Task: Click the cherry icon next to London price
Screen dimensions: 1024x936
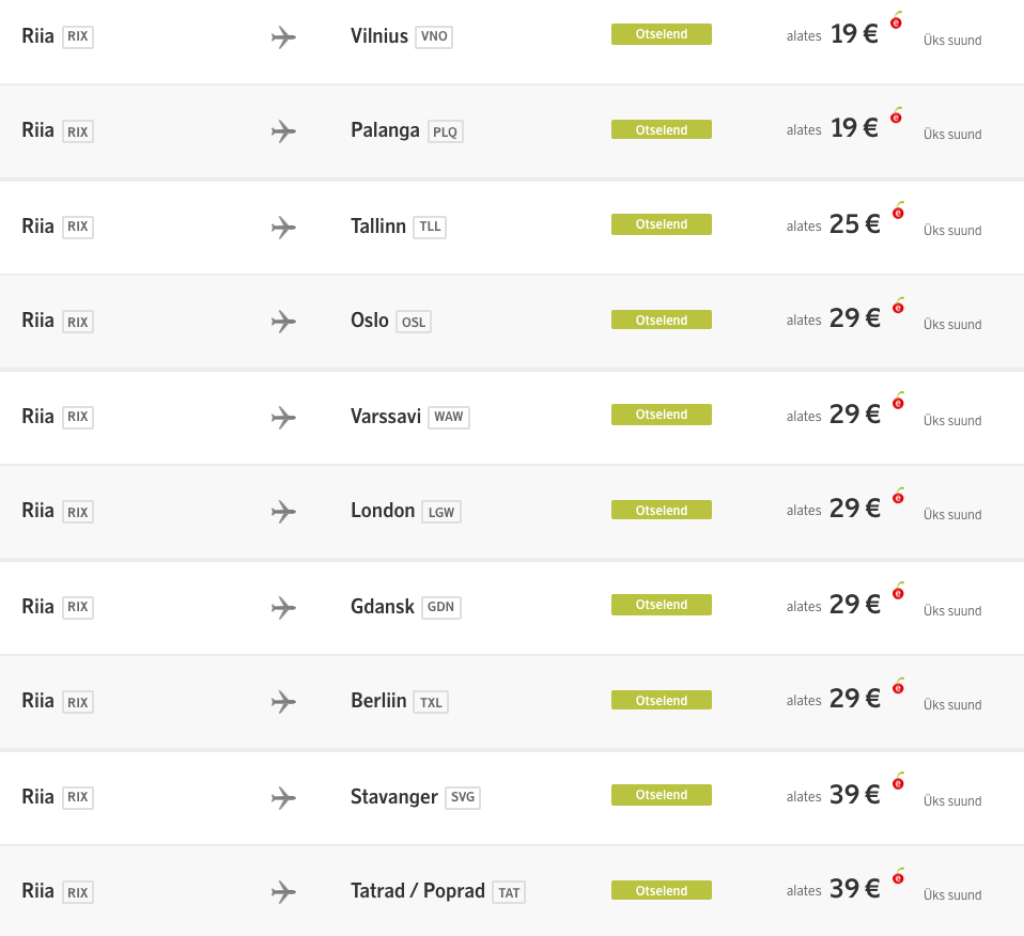Action: [x=897, y=496]
